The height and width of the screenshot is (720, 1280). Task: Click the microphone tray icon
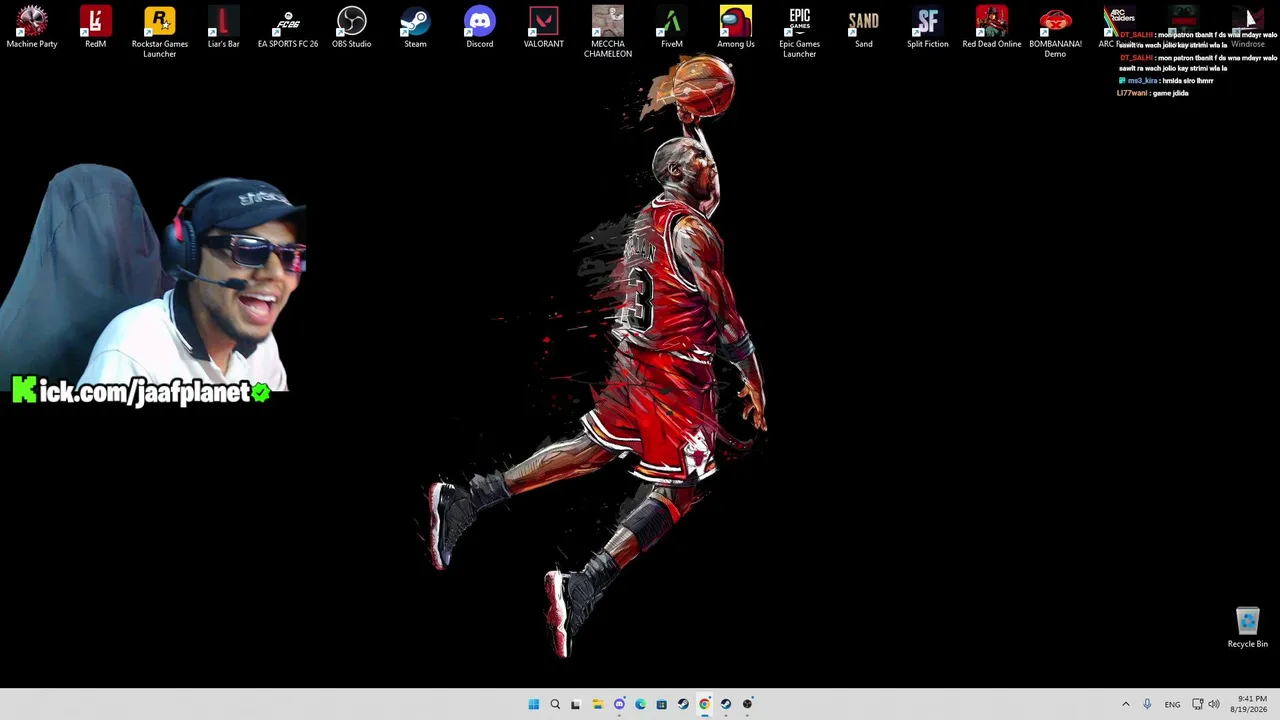click(1147, 704)
